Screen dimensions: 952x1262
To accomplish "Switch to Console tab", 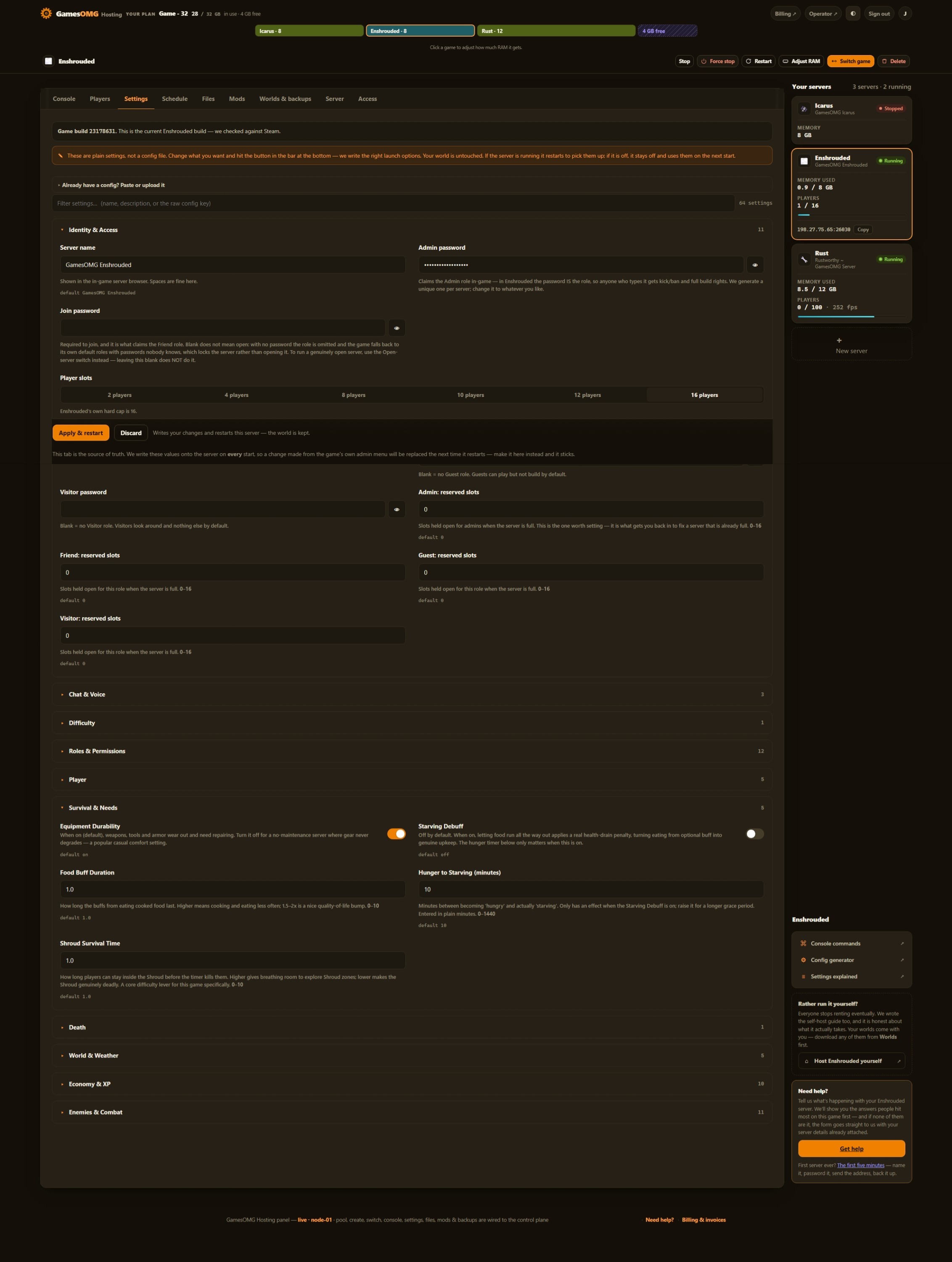I will [x=64, y=99].
